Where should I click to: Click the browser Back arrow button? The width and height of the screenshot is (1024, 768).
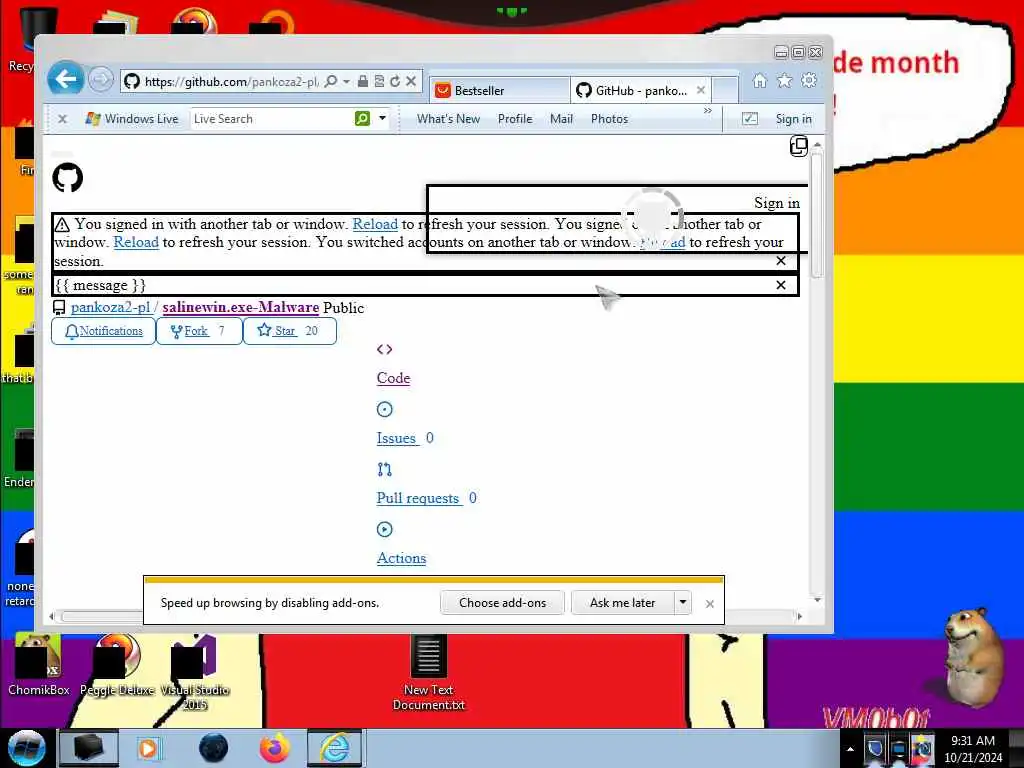tap(65, 80)
